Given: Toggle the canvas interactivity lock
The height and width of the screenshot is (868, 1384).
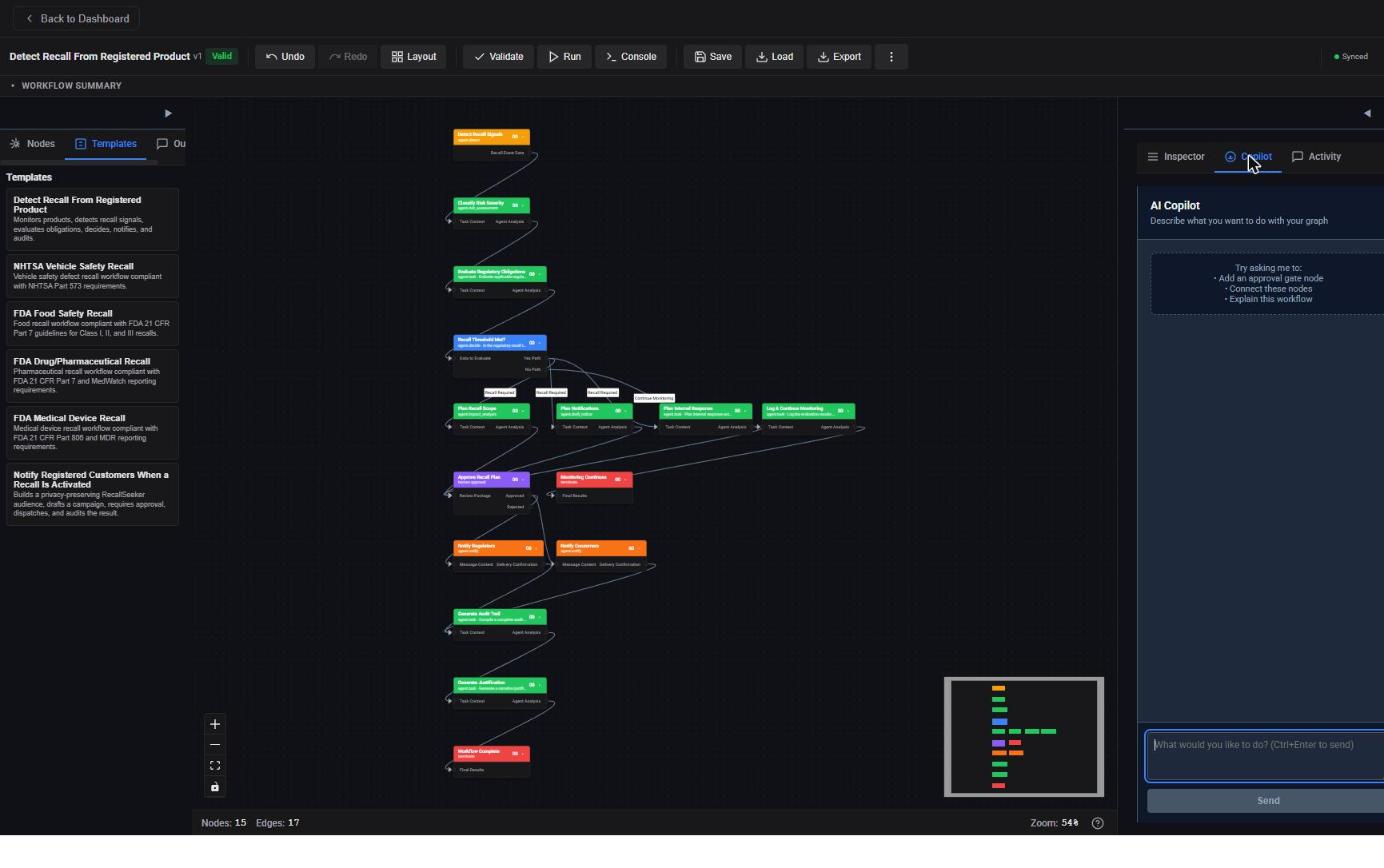Looking at the screenshot, I should point(215,787).
